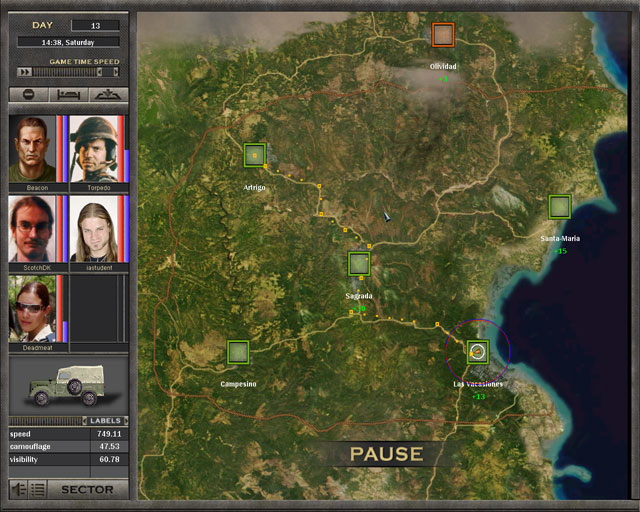Screen dimensions: 640x512
Task: Click the Campesino town marker
Action: click(238, 352)
